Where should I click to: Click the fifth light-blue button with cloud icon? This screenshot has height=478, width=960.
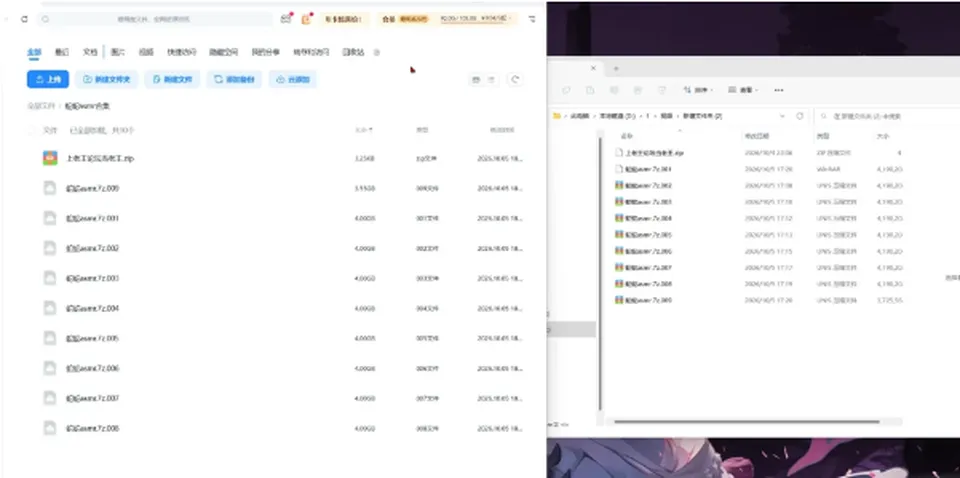click(x=293, y=80)
